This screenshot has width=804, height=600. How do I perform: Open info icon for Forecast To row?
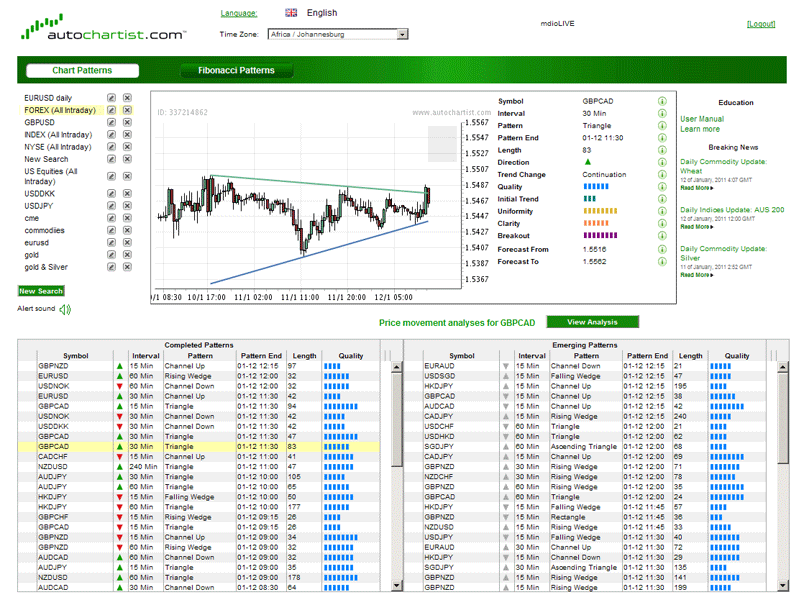pyautogui.click(x=662, y=262)
